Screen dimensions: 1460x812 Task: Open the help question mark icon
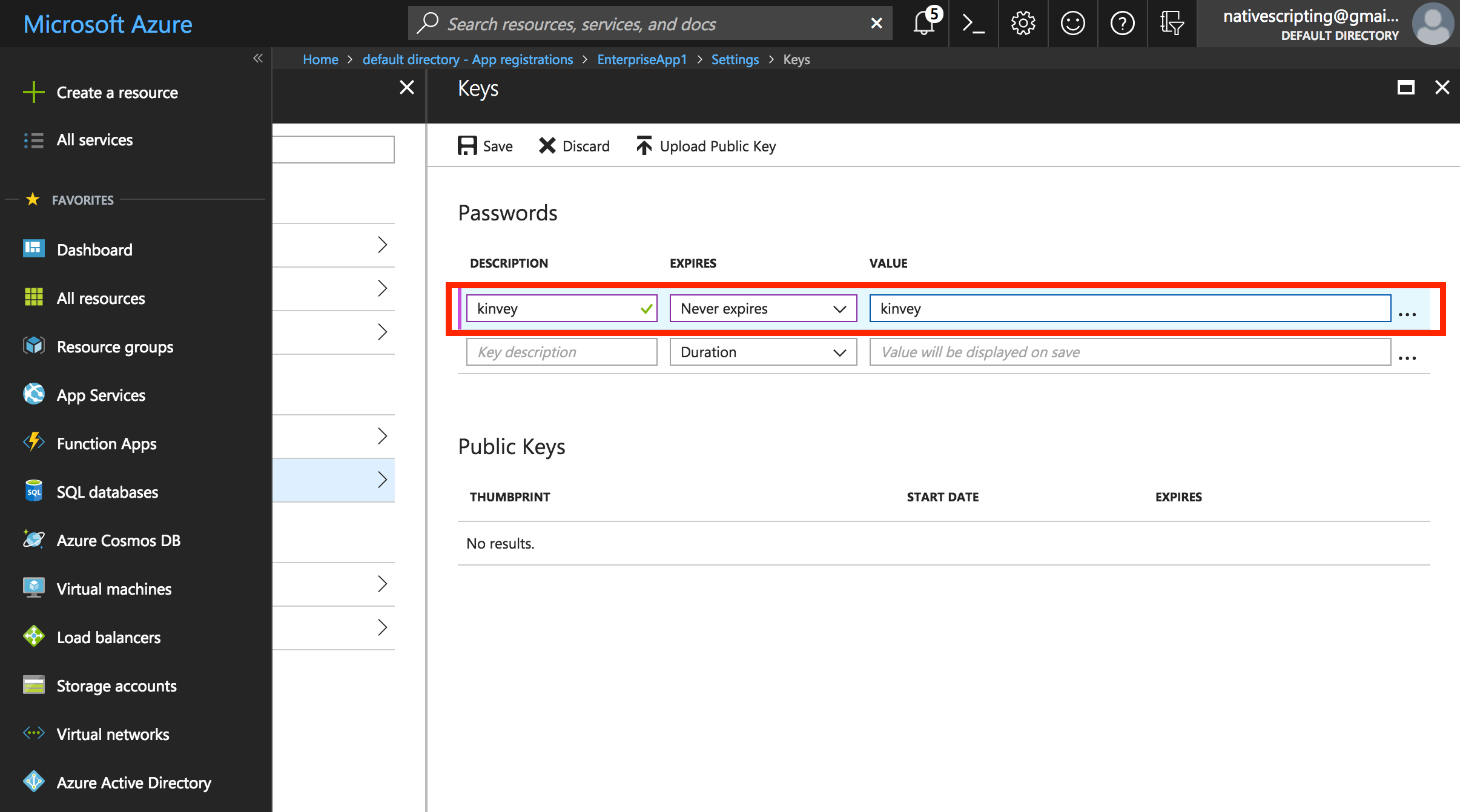1122,24
